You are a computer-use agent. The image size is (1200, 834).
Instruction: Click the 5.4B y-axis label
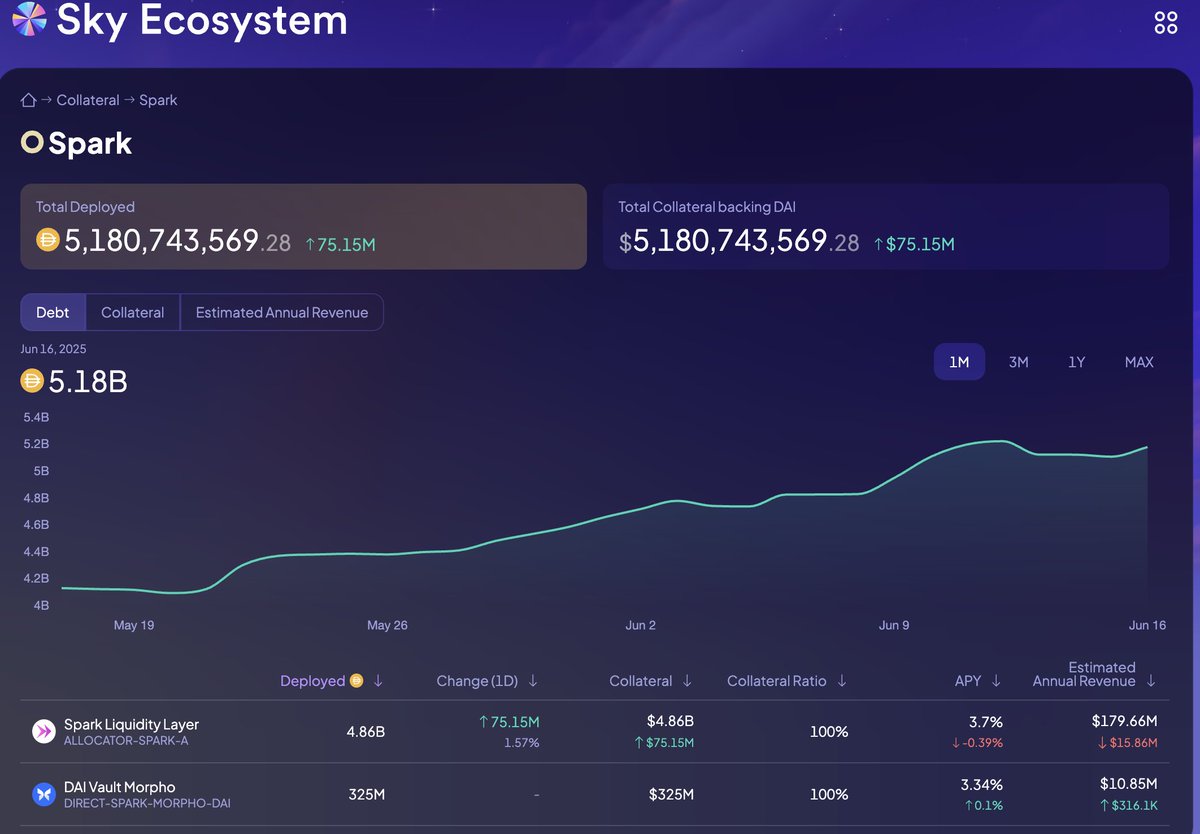(x=36, y=417)
